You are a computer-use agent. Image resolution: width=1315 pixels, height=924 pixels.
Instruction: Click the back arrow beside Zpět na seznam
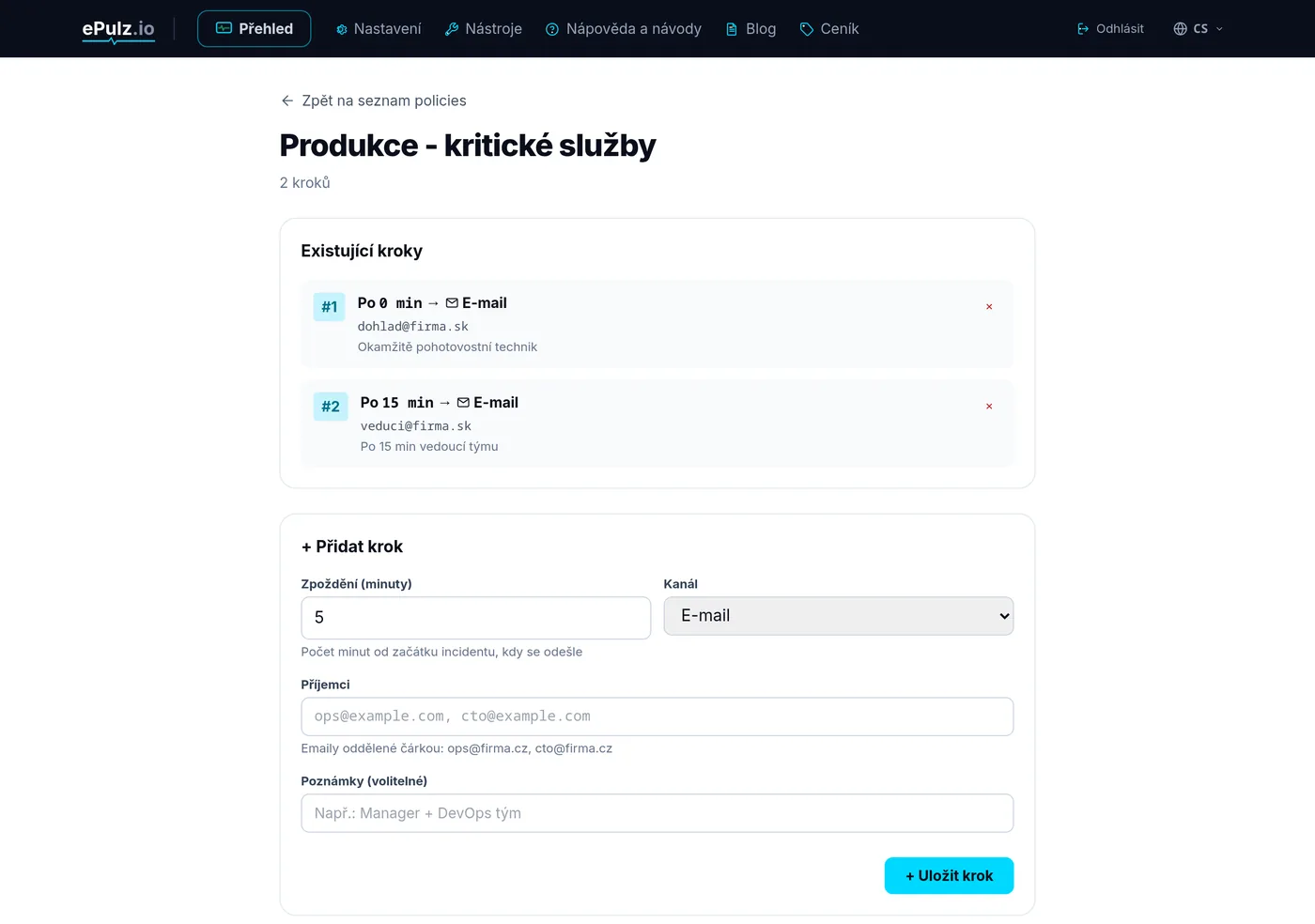point(287,100)
